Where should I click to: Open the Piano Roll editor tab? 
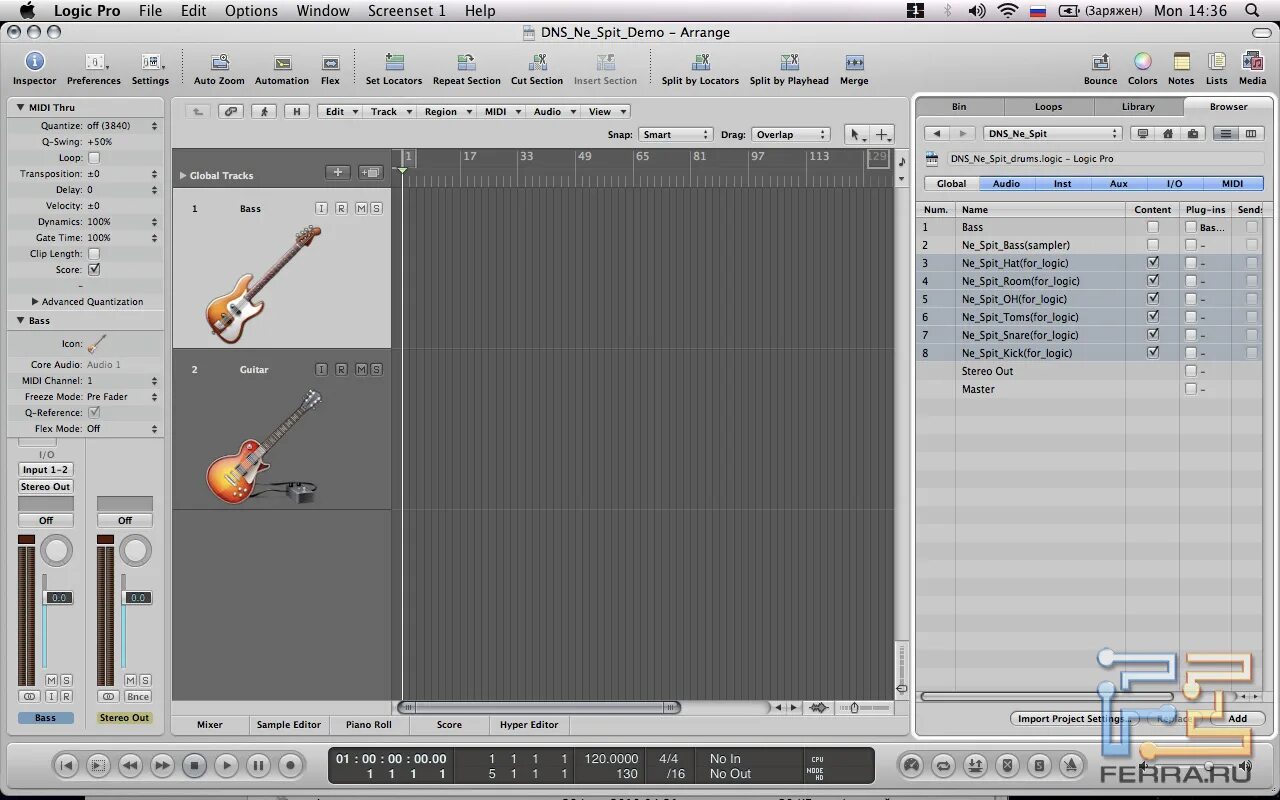point(369,724)
